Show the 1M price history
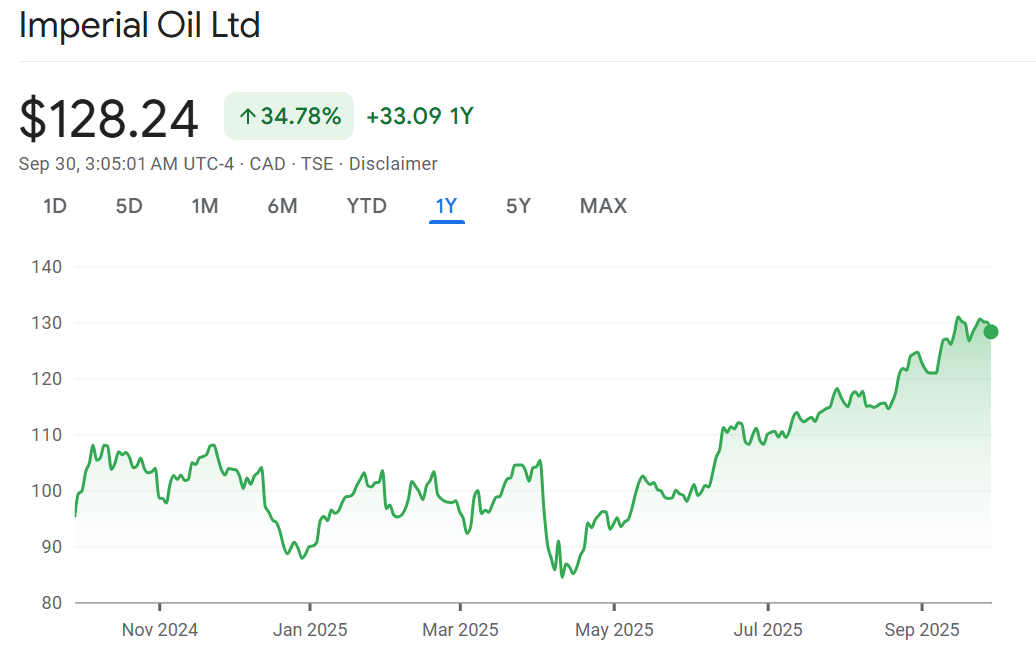Image resolution: width=1036 pixels, height=655 pixels. [205, 206]
